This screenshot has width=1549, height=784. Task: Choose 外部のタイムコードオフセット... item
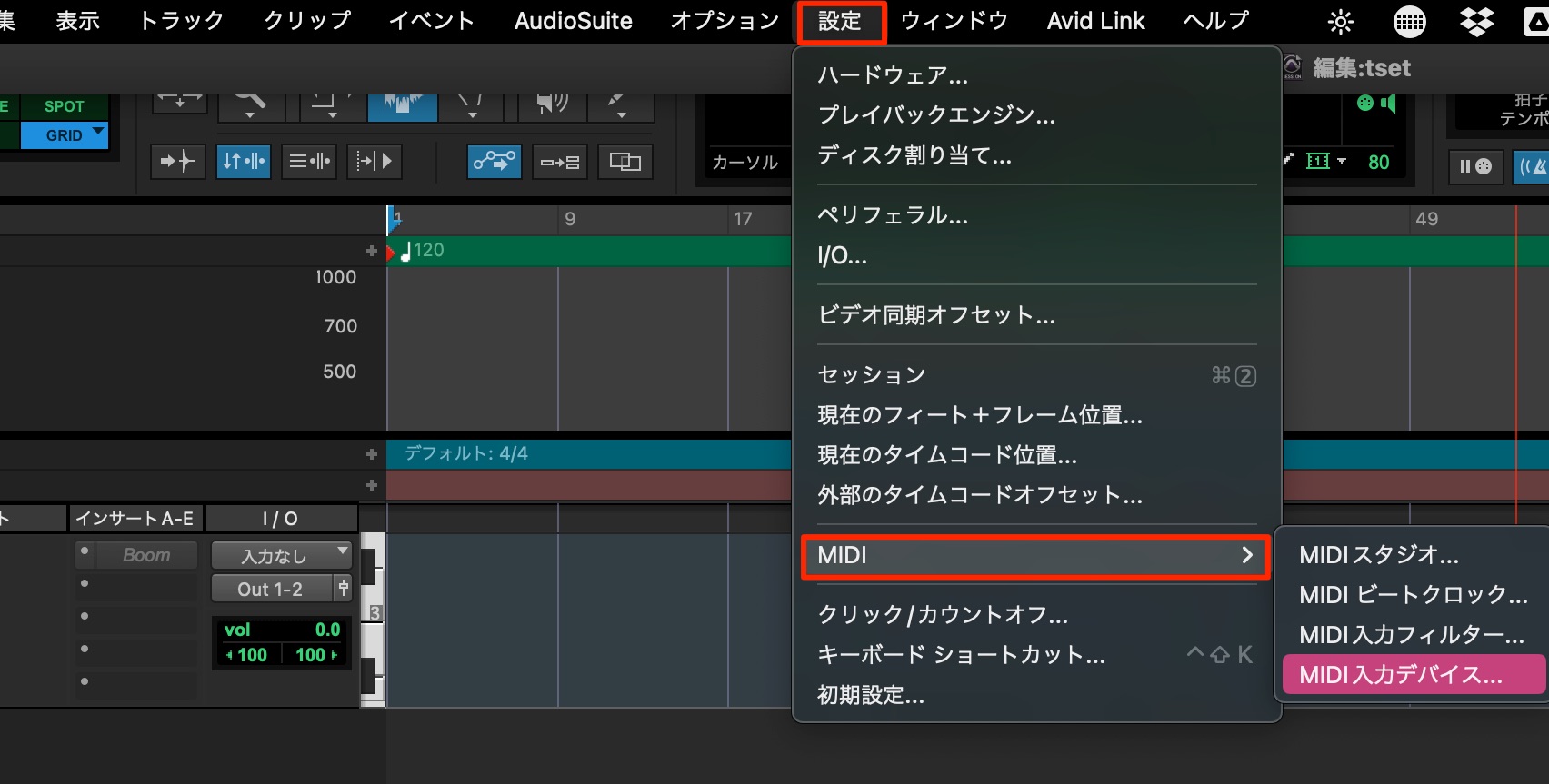click(x=1037, y=495)
